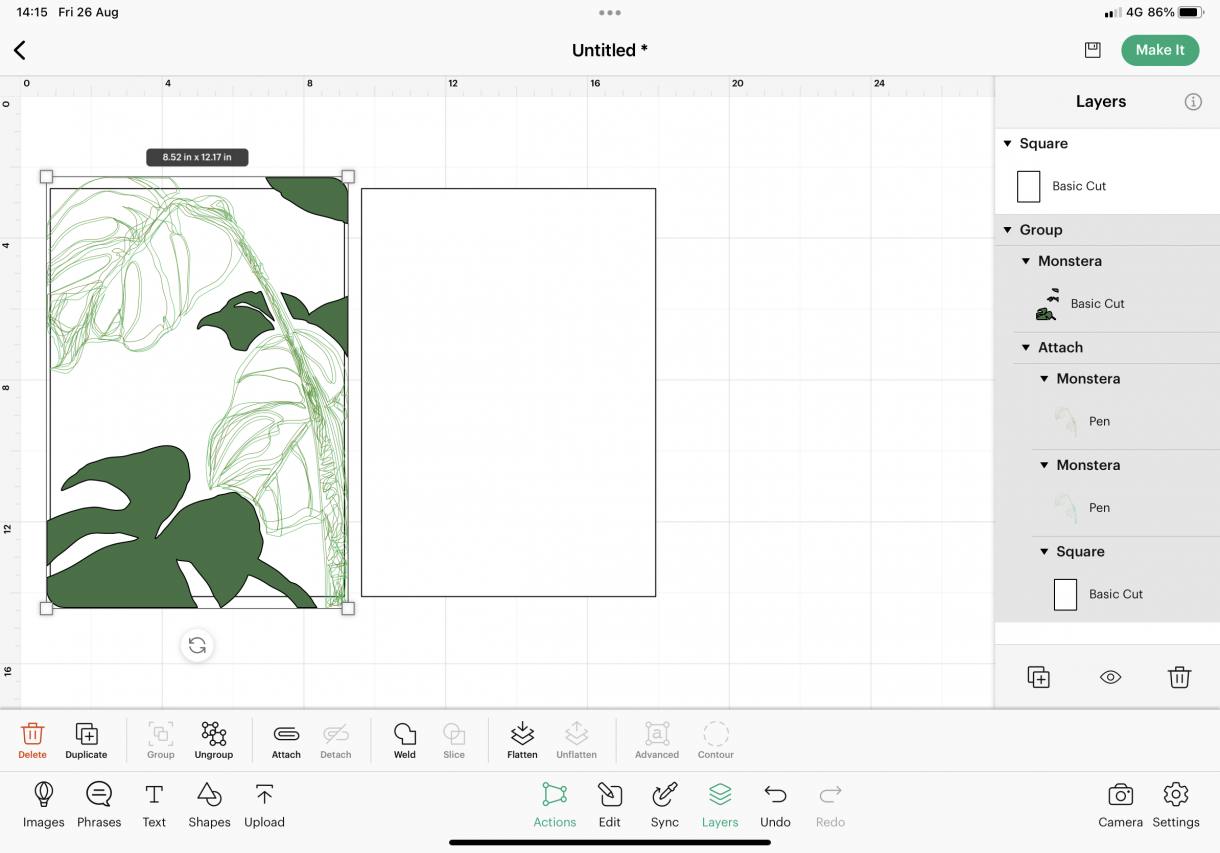The width and height of the screenshot is (1220, 853).
Task: Collapse the first Monstera Pen layer
Action: tap(1045, 379)
